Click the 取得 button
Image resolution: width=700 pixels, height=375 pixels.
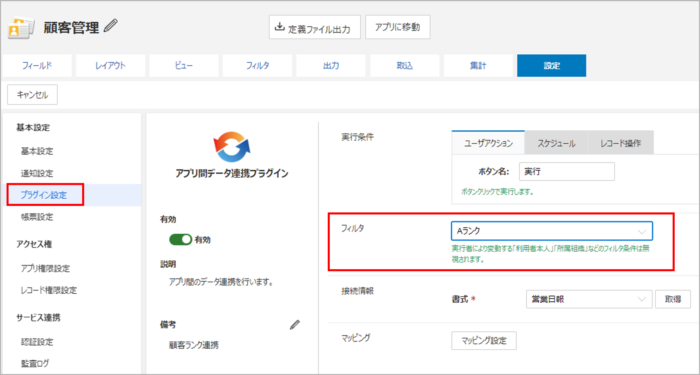pos(673,299)
